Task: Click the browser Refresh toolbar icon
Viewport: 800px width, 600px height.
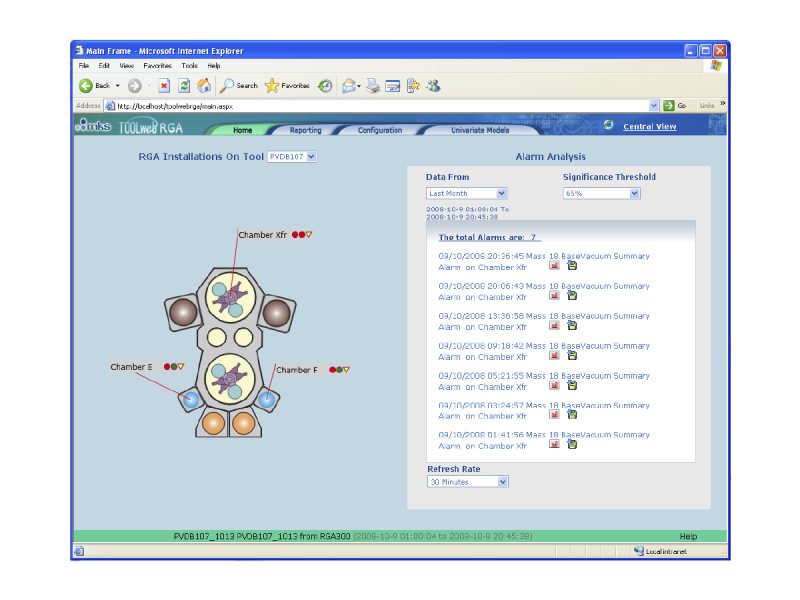Action: pyautogui.click(x=184, y=86)
